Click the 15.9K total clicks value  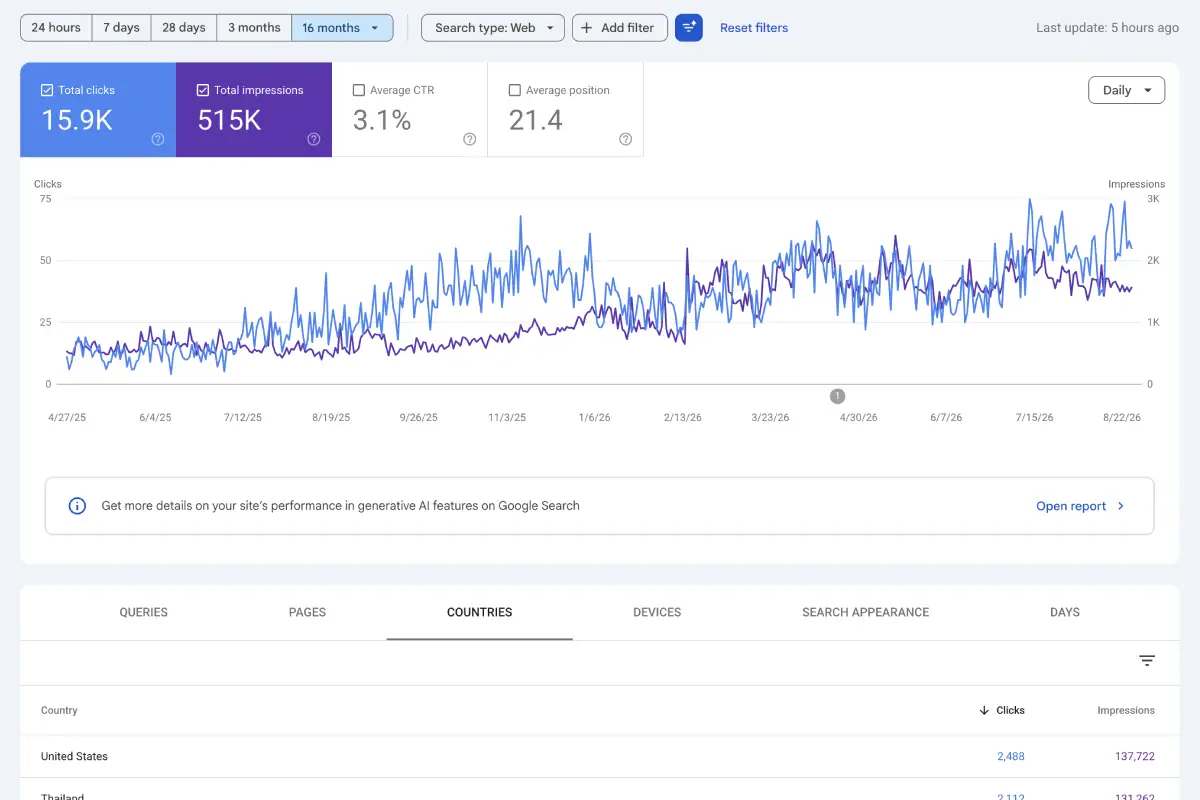pos(76,120)
